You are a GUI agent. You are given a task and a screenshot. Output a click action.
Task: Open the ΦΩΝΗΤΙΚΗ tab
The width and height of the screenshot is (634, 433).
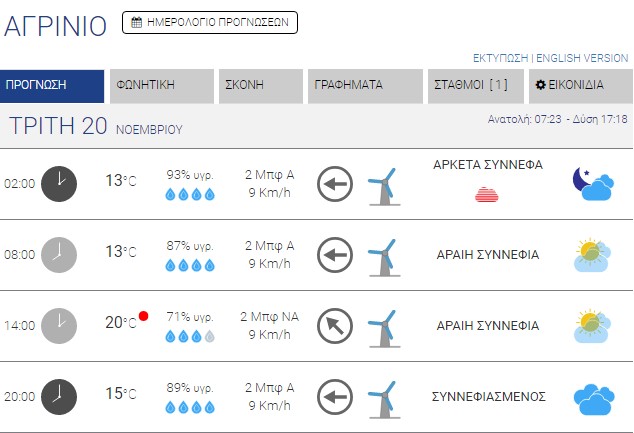(x=162, y=86)
